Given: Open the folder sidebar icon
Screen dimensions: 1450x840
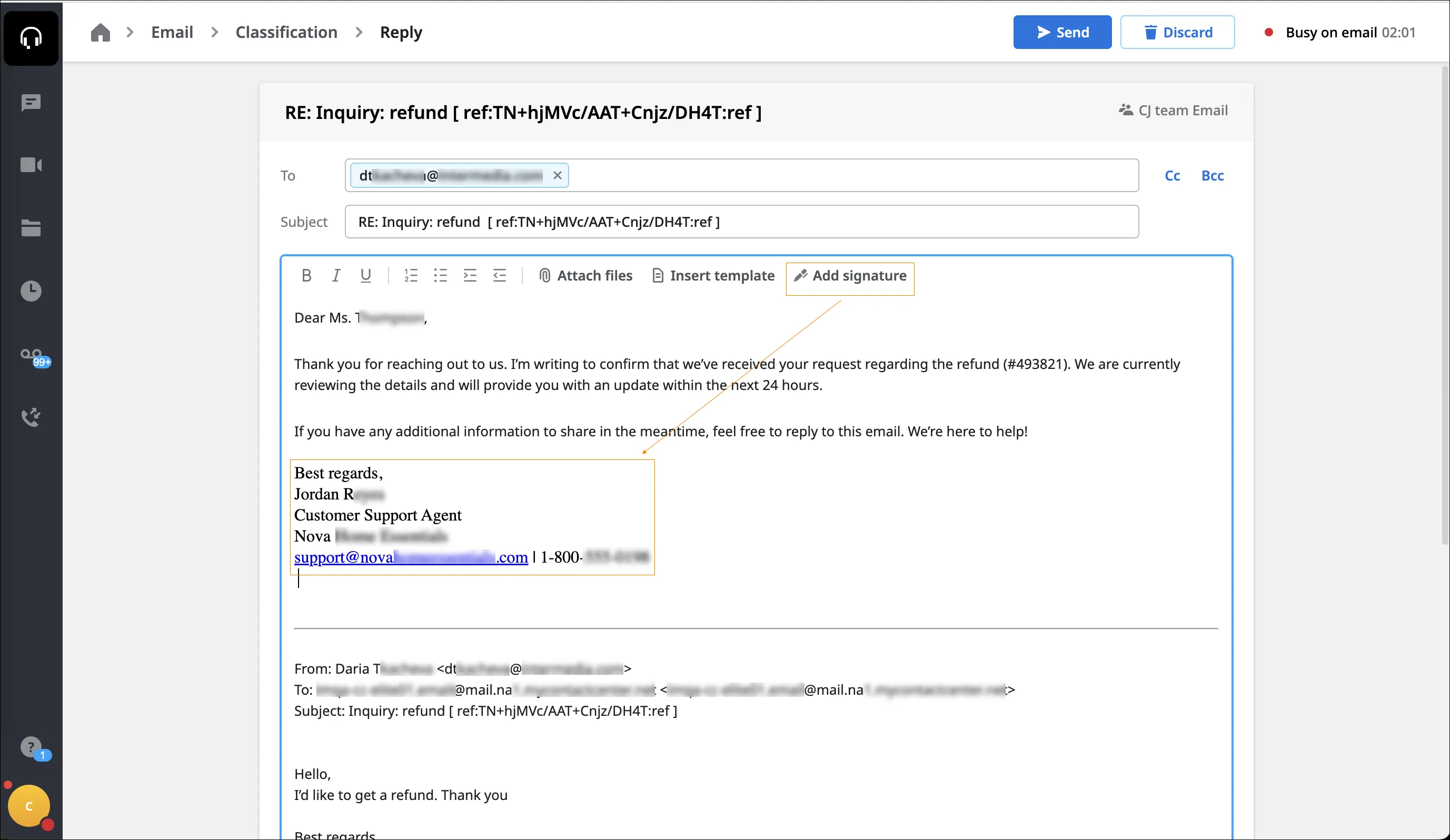Looking at the screenshot, I should coord(31,228).
